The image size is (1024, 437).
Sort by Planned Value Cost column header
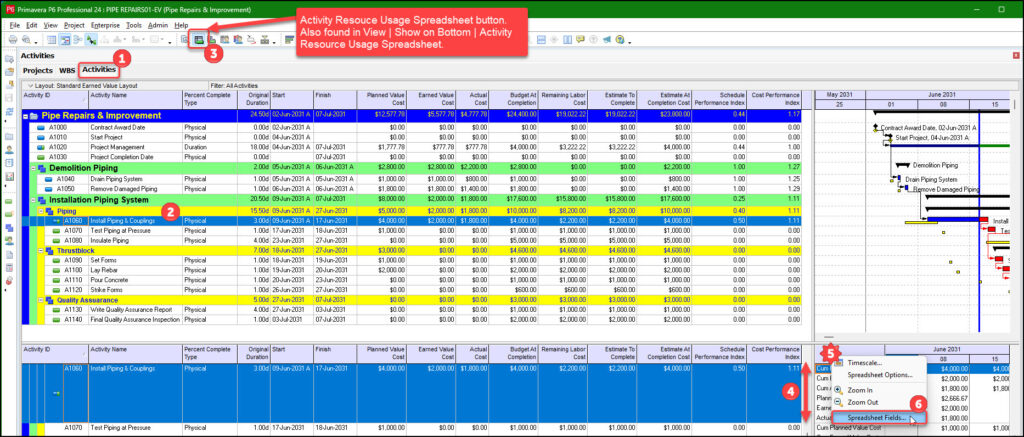click(x=381, y=99)
